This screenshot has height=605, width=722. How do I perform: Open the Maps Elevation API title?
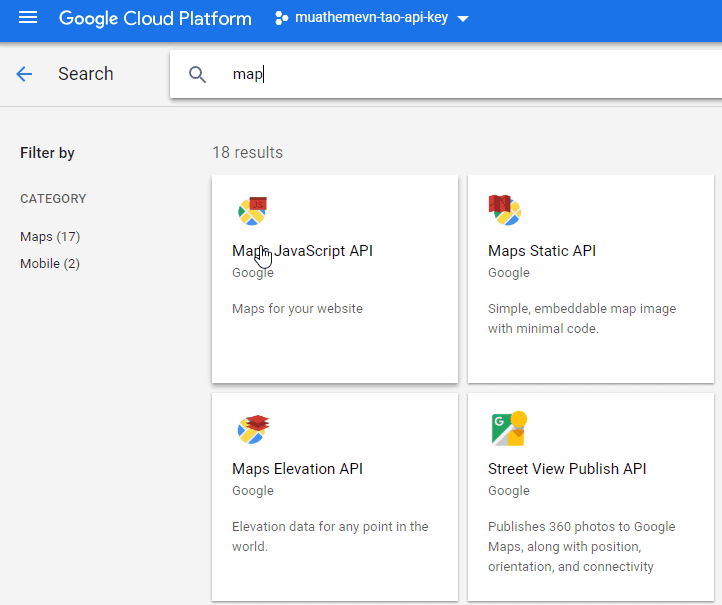297,469
